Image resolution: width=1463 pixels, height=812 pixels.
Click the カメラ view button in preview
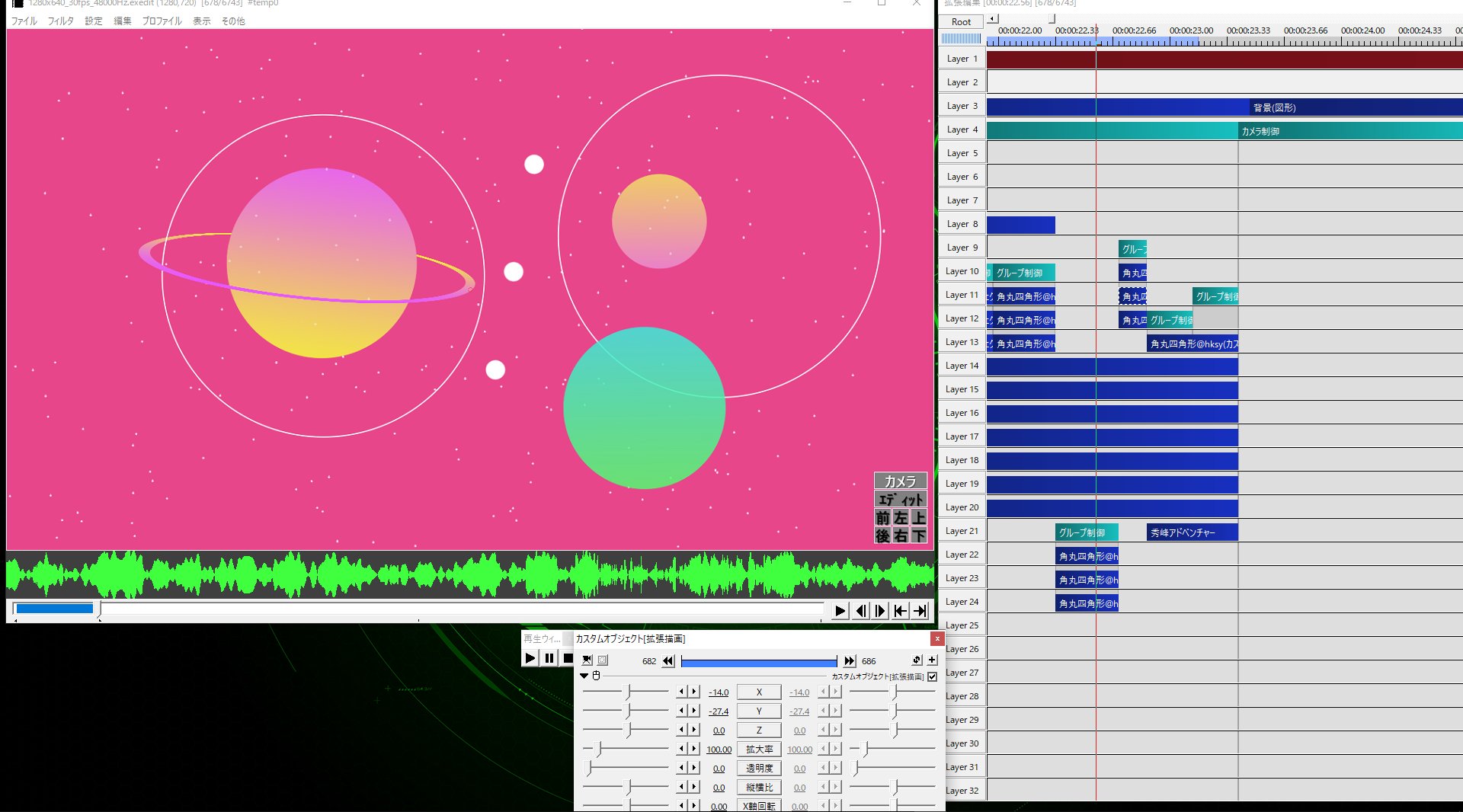(x=901, y=481)
